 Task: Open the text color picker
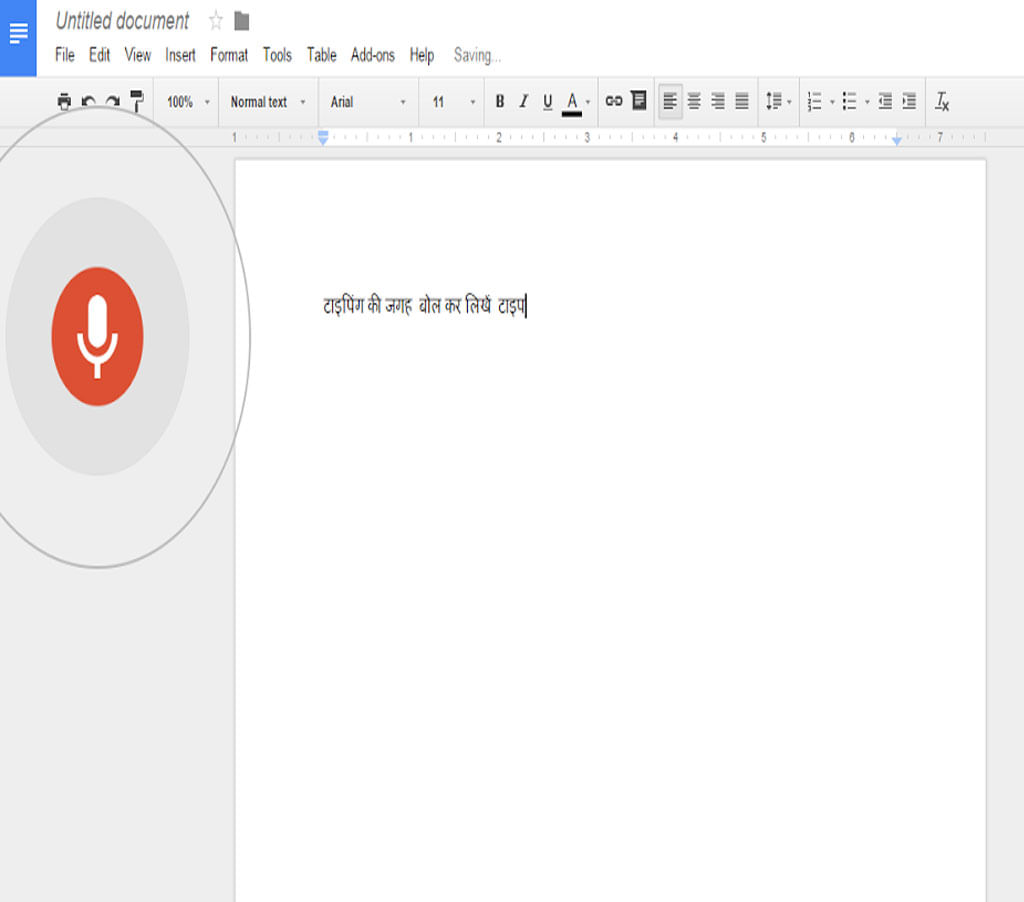(574, 101)
